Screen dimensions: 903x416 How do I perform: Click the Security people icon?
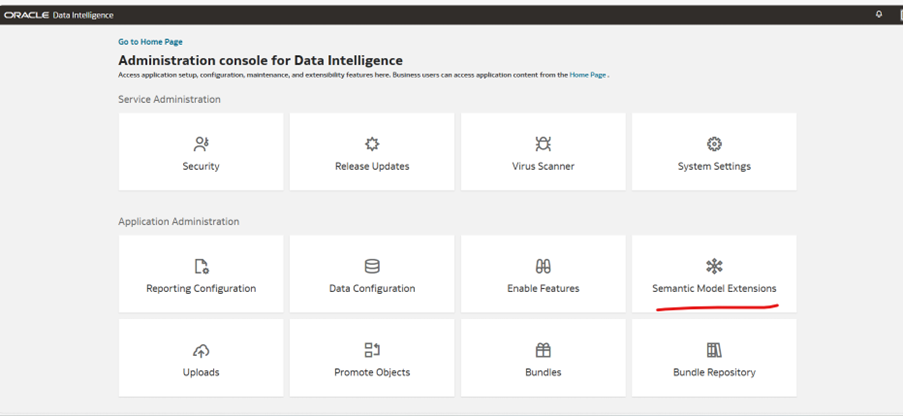201,144
